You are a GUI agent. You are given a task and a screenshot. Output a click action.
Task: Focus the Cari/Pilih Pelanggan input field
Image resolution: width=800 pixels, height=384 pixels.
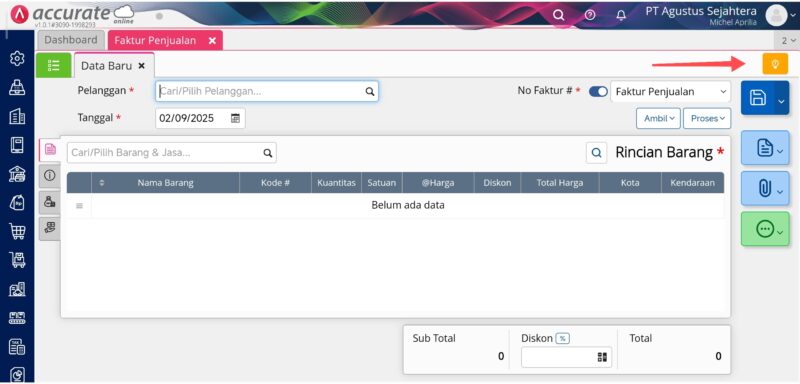[x=267, y=91]
